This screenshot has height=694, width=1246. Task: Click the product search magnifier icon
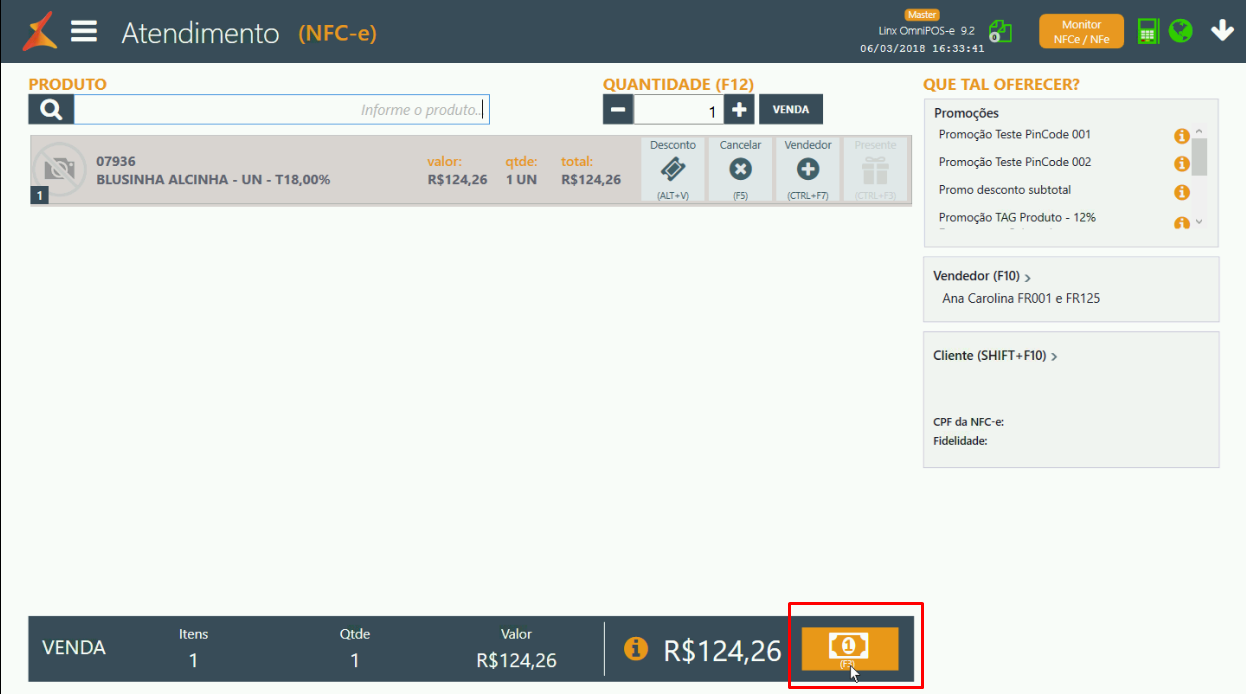(x=51, y=110)
